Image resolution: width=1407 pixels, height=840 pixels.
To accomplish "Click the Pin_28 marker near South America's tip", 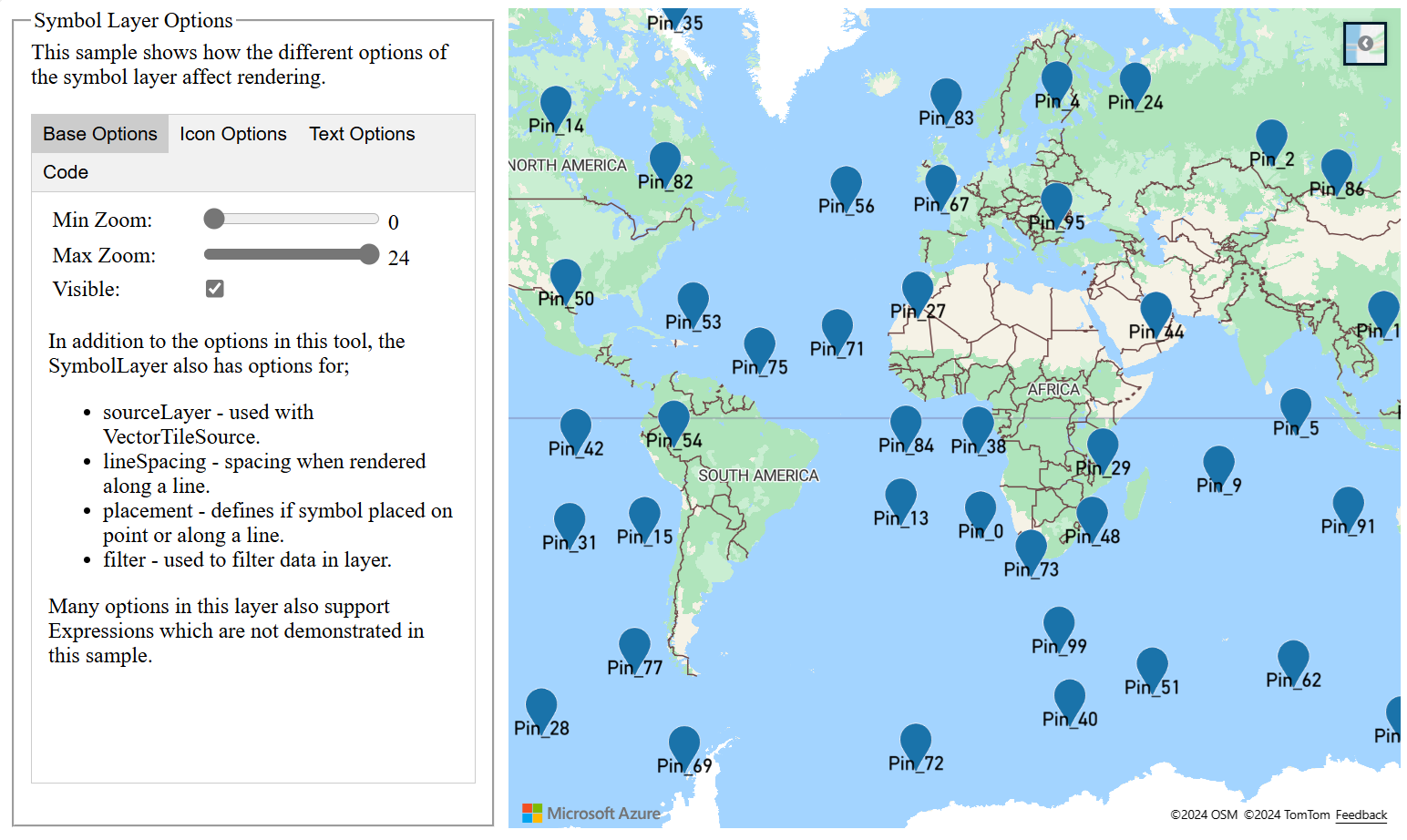I will tap(540, 704).
